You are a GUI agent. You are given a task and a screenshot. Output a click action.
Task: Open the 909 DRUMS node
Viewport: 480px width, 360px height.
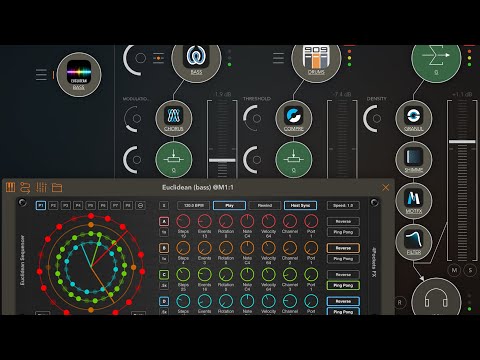click(x=316, y=58)
